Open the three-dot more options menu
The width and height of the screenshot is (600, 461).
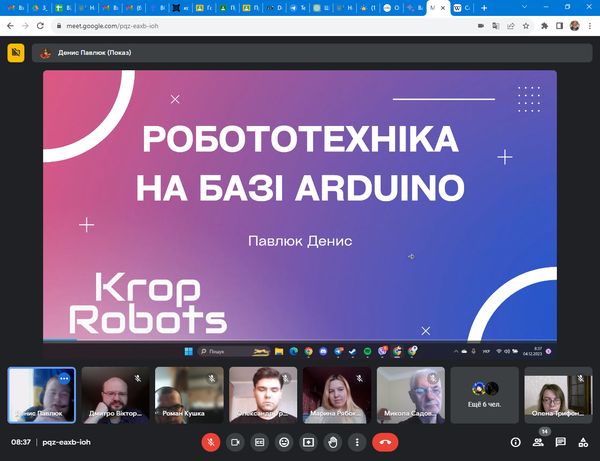coord(357,441)
